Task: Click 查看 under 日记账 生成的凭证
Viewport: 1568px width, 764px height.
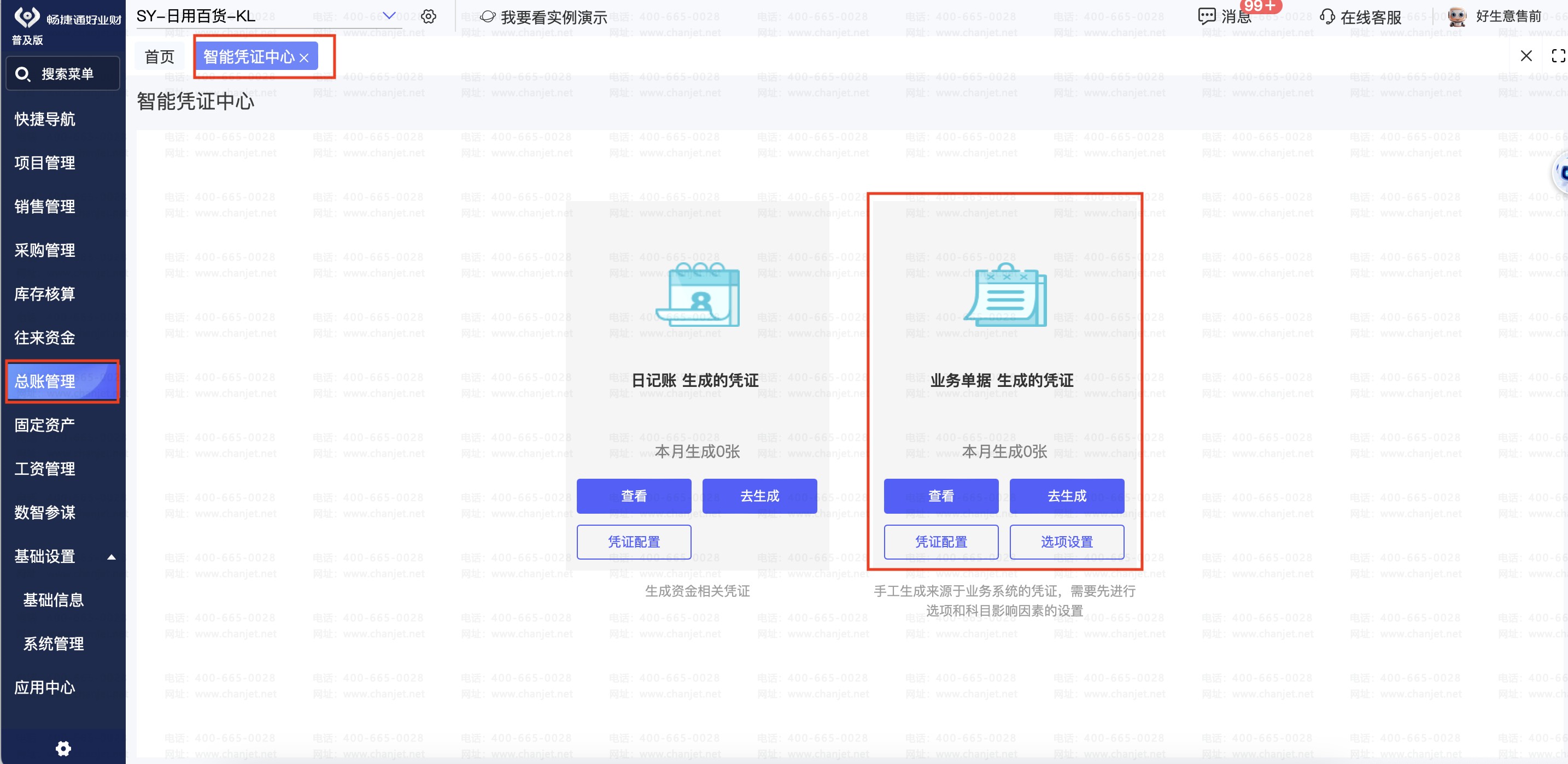Action: click(x=634, y=496)
